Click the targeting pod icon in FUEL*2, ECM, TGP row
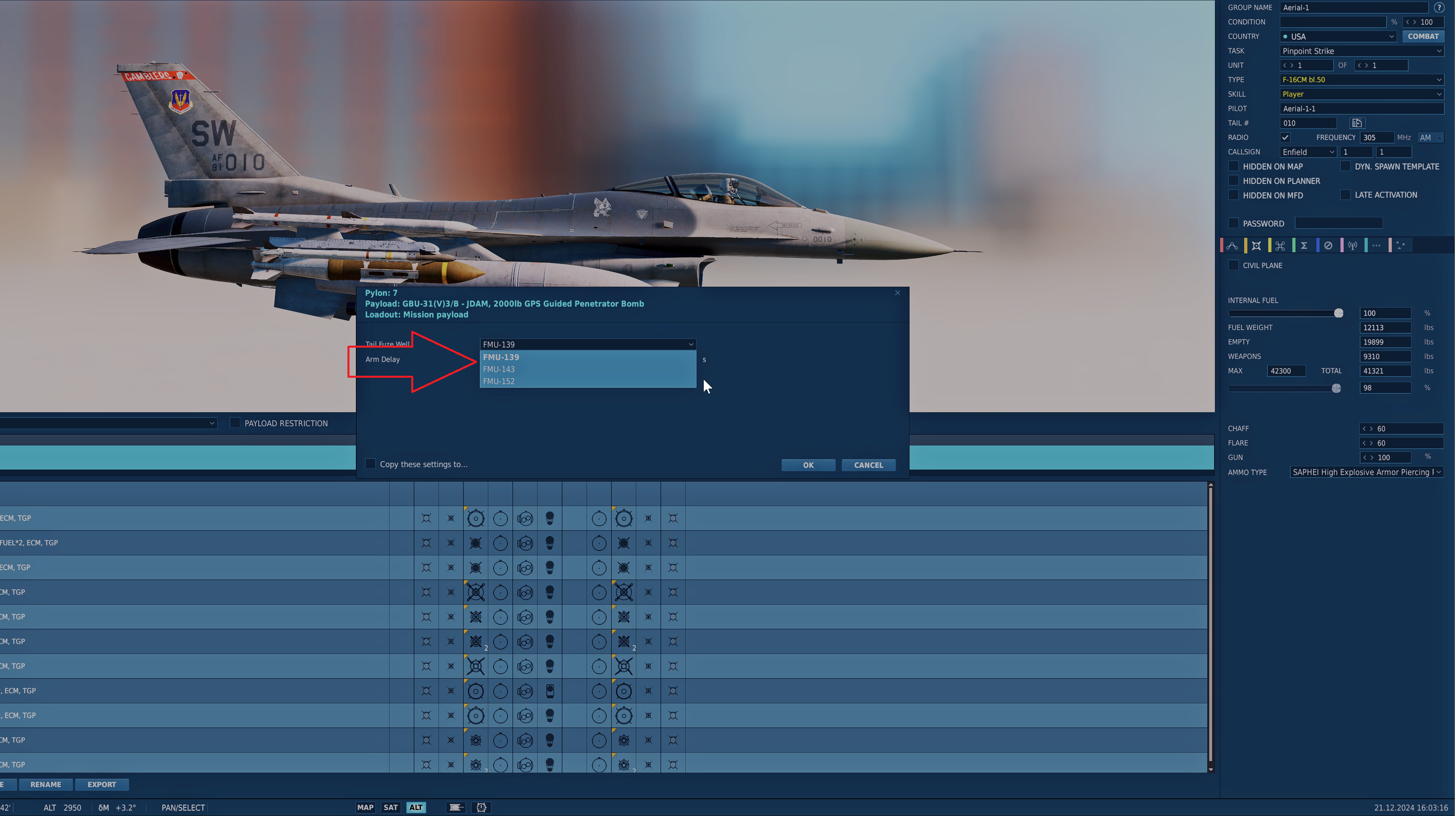 [x=550, y=543]
